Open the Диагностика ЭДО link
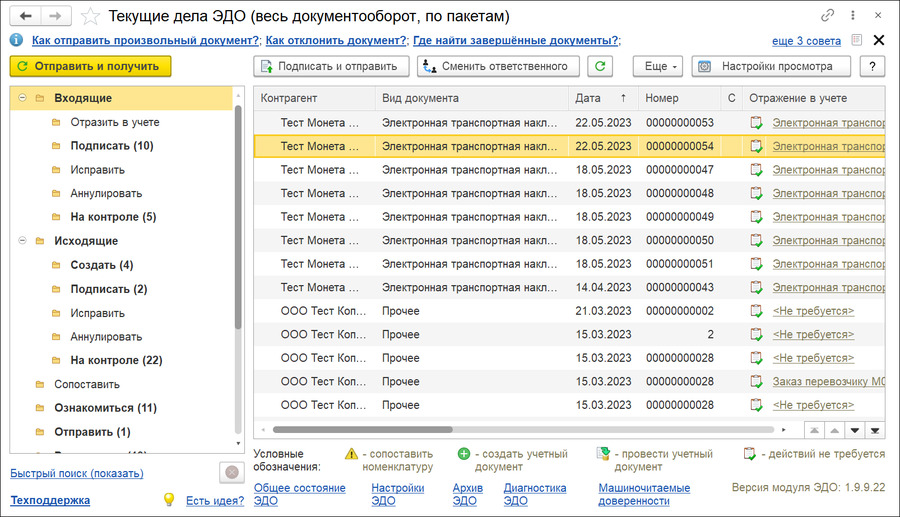900x517 pixels. coord(534,494)
